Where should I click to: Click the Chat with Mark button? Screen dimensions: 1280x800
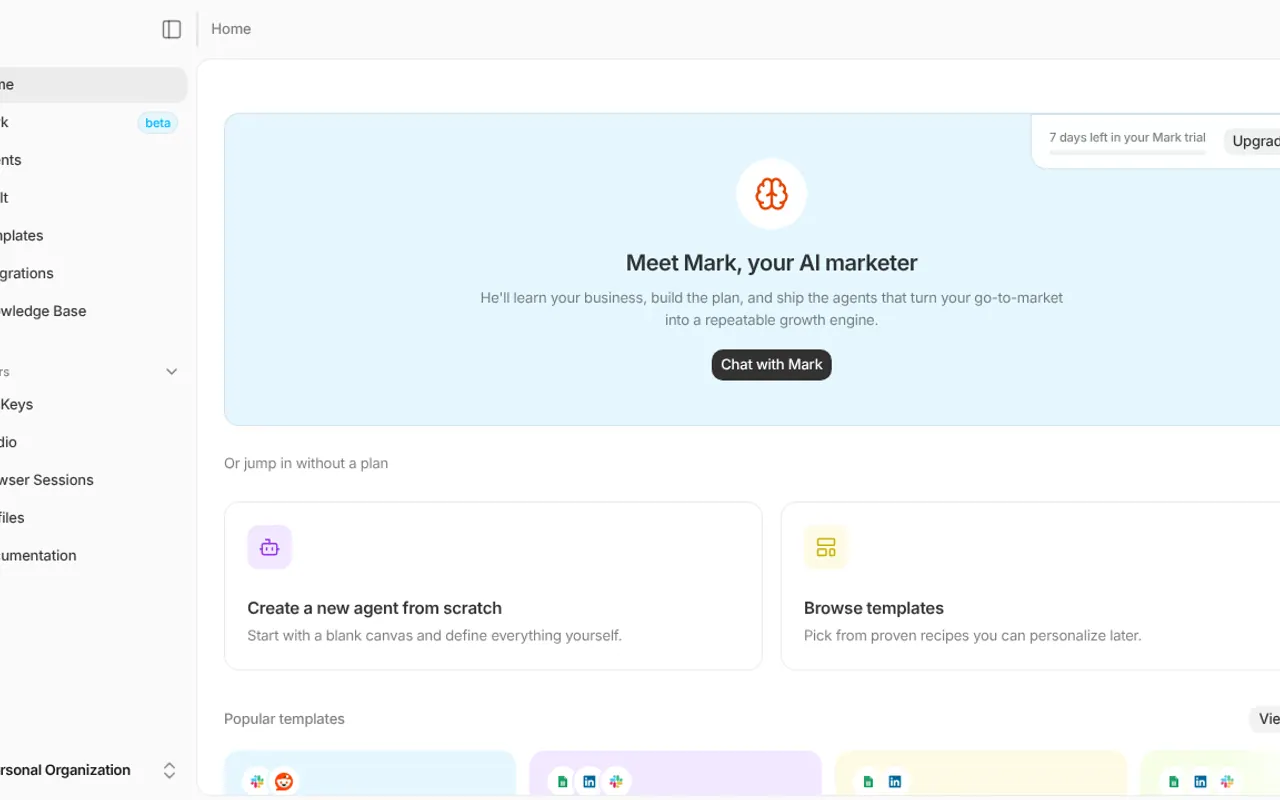pyautogui.click(x=771, y=365)
